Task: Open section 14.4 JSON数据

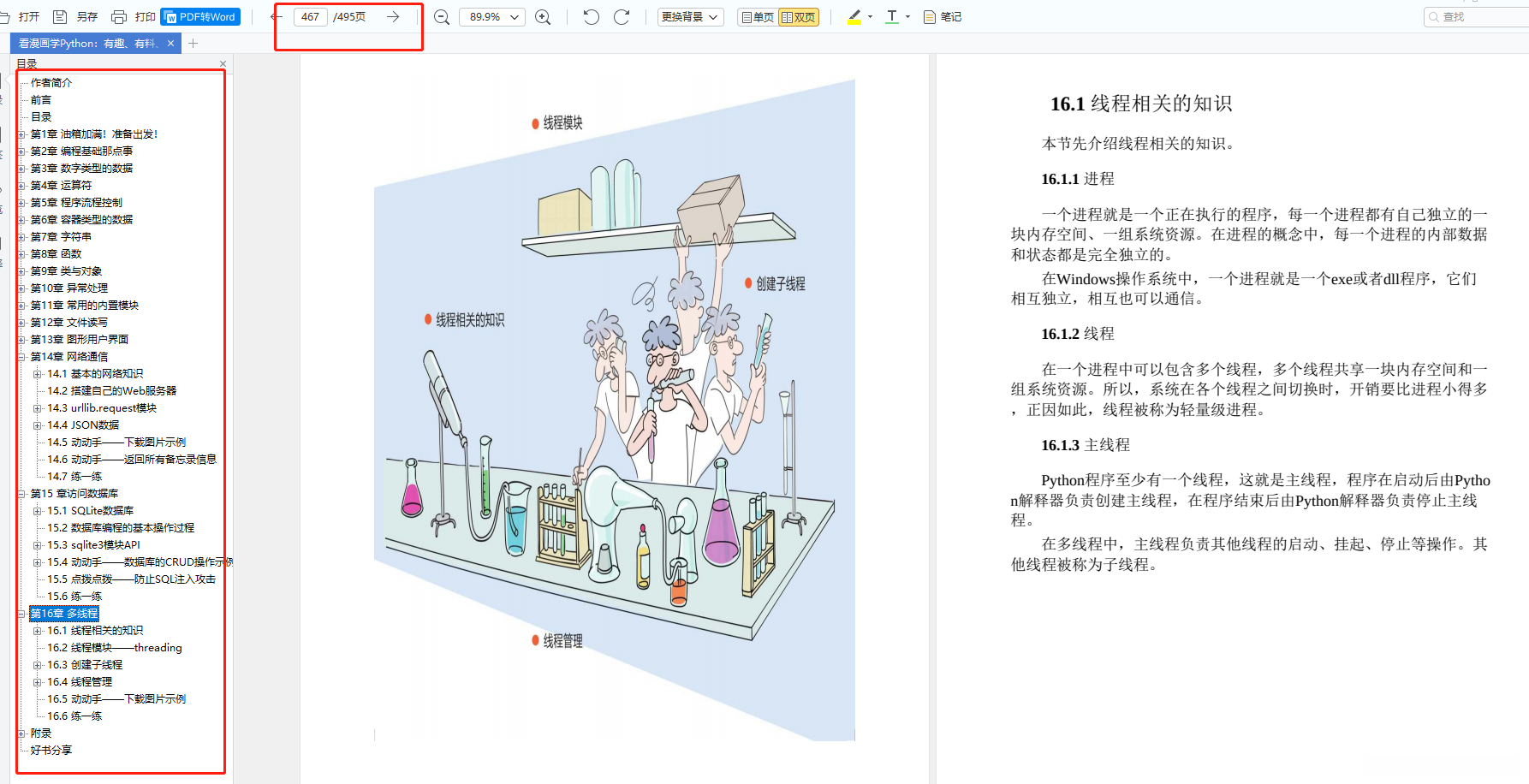Action: tap(83, 425)
